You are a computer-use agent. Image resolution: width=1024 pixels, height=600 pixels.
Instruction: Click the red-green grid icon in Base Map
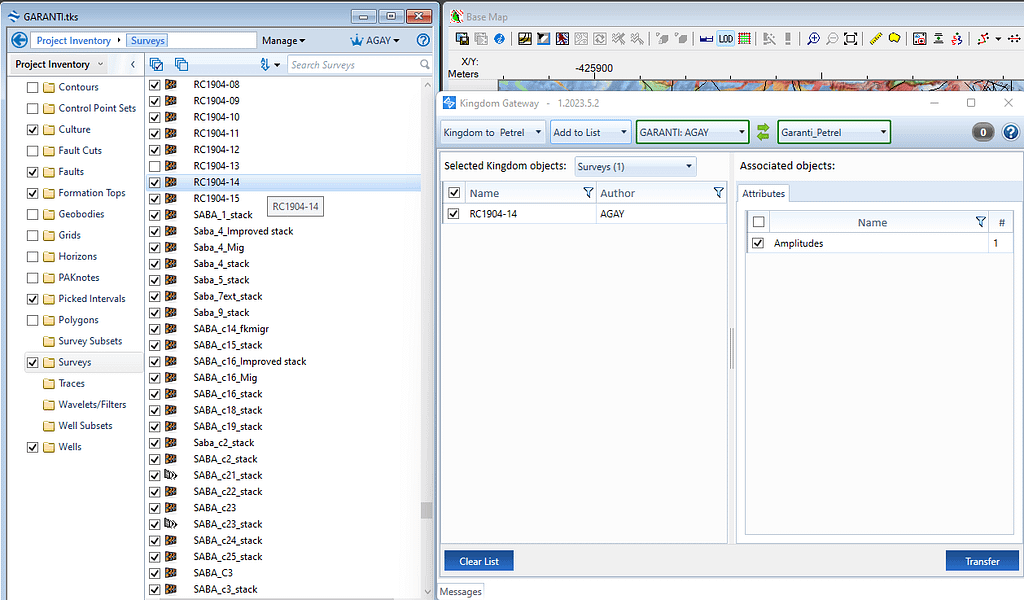tap(744, 39)
